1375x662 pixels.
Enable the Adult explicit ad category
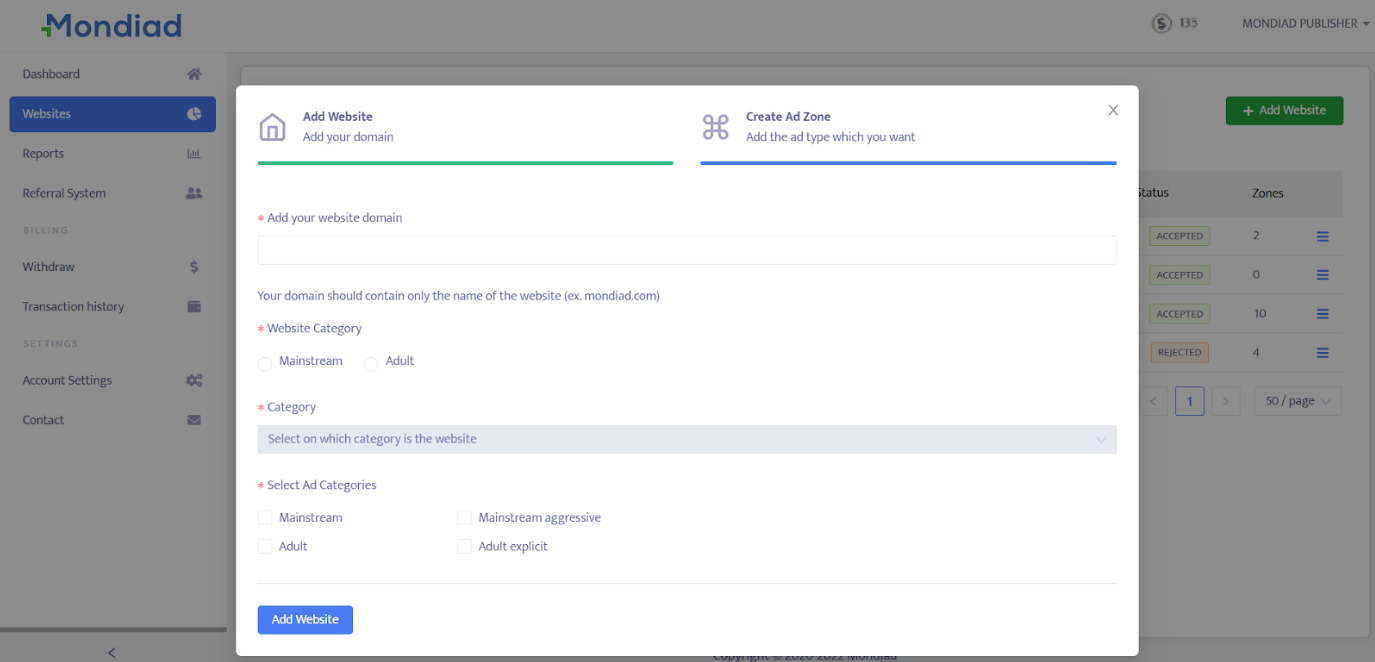pyautogui.click(x=464, y=547)
